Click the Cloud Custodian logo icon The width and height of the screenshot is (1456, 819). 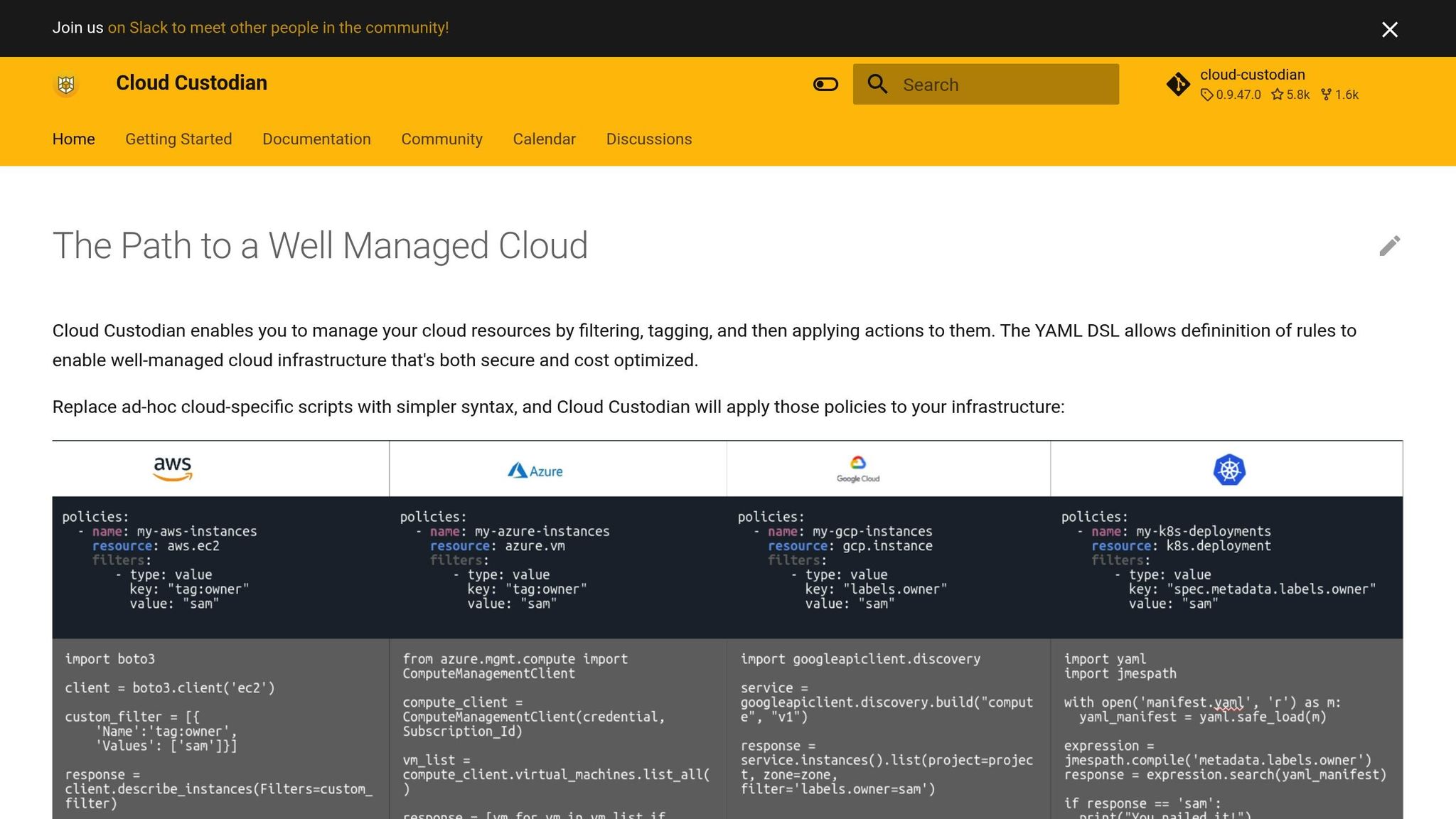(65, 83)
